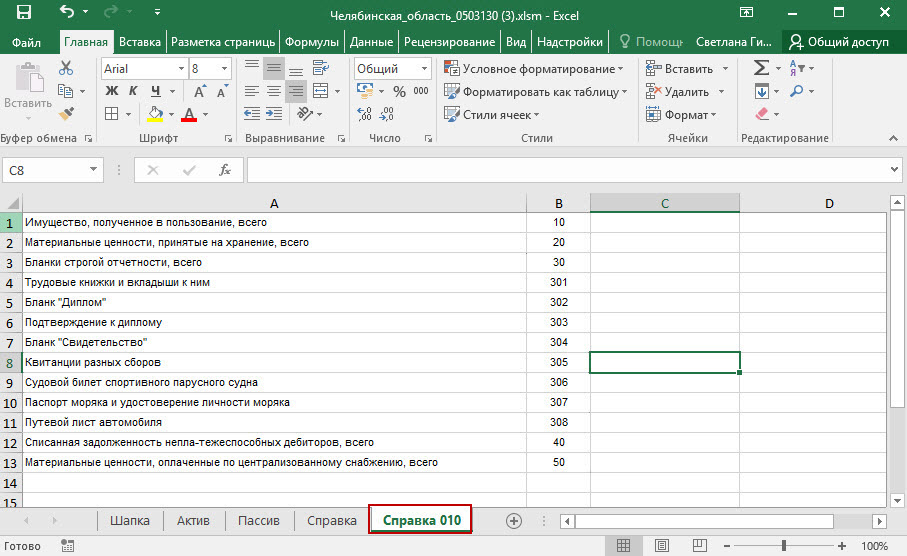Decrease decimal places icon
The height and width of the screenshot is (556, 907).
click(x=386, y=114)
